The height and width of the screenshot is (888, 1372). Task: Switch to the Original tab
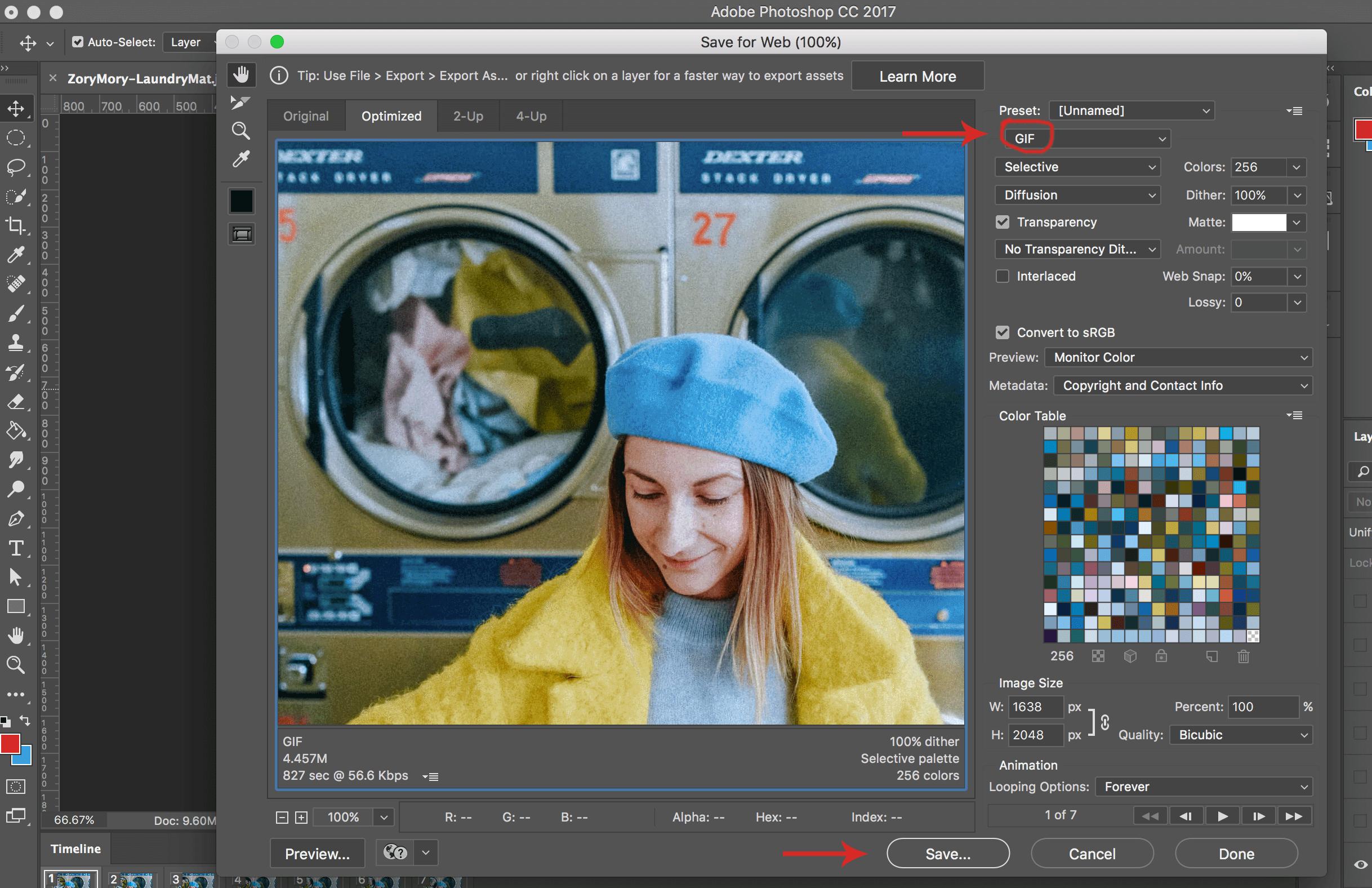pyautogui.click(x=306, y=116)
